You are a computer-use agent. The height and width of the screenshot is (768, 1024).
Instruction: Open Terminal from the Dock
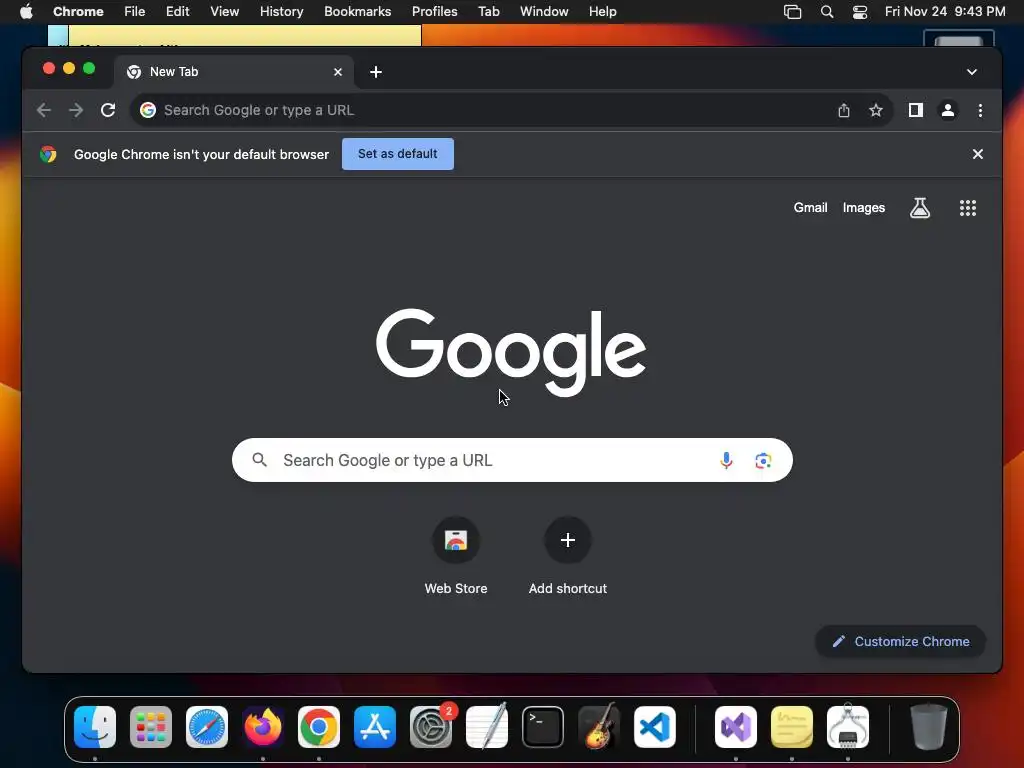pos(543,727)
